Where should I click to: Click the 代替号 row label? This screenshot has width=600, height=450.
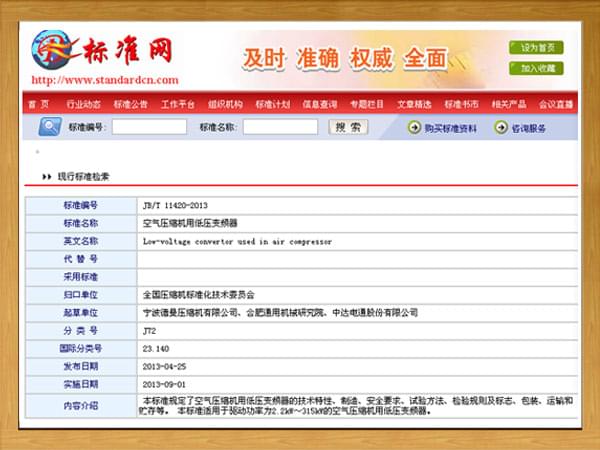[81, 259]
